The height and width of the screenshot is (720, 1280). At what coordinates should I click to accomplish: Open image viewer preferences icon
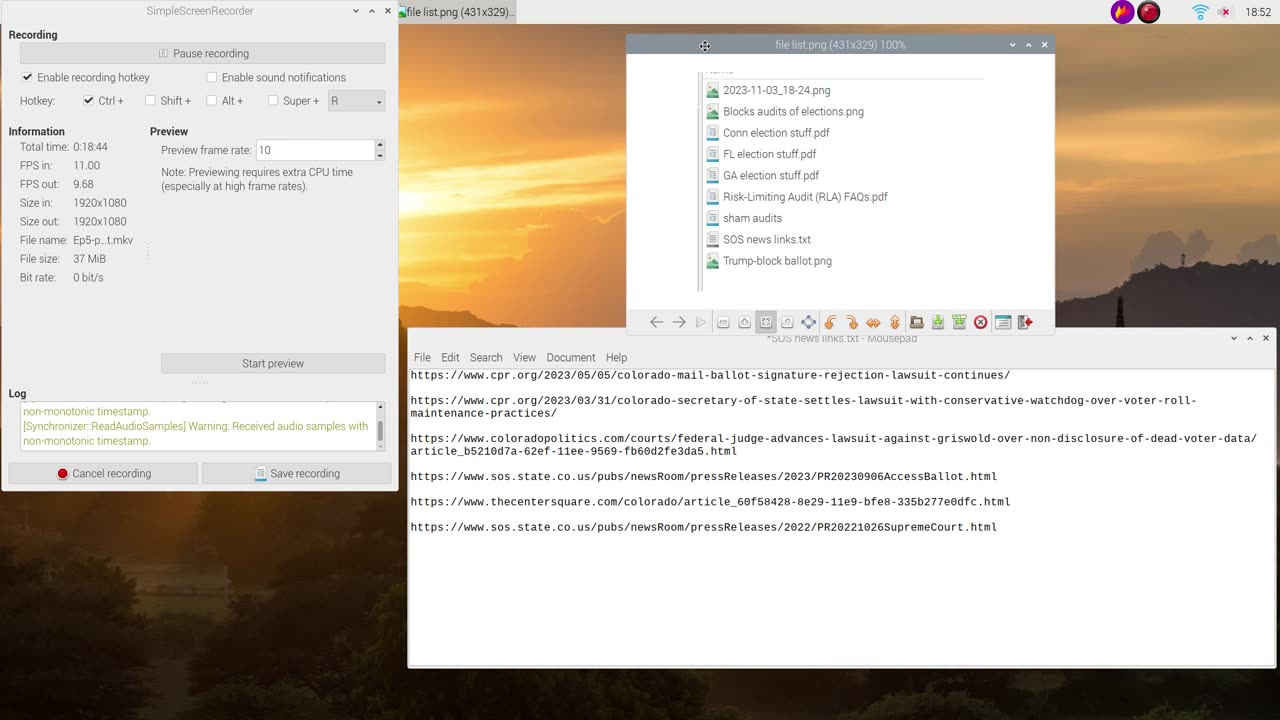pos(1002,322)
